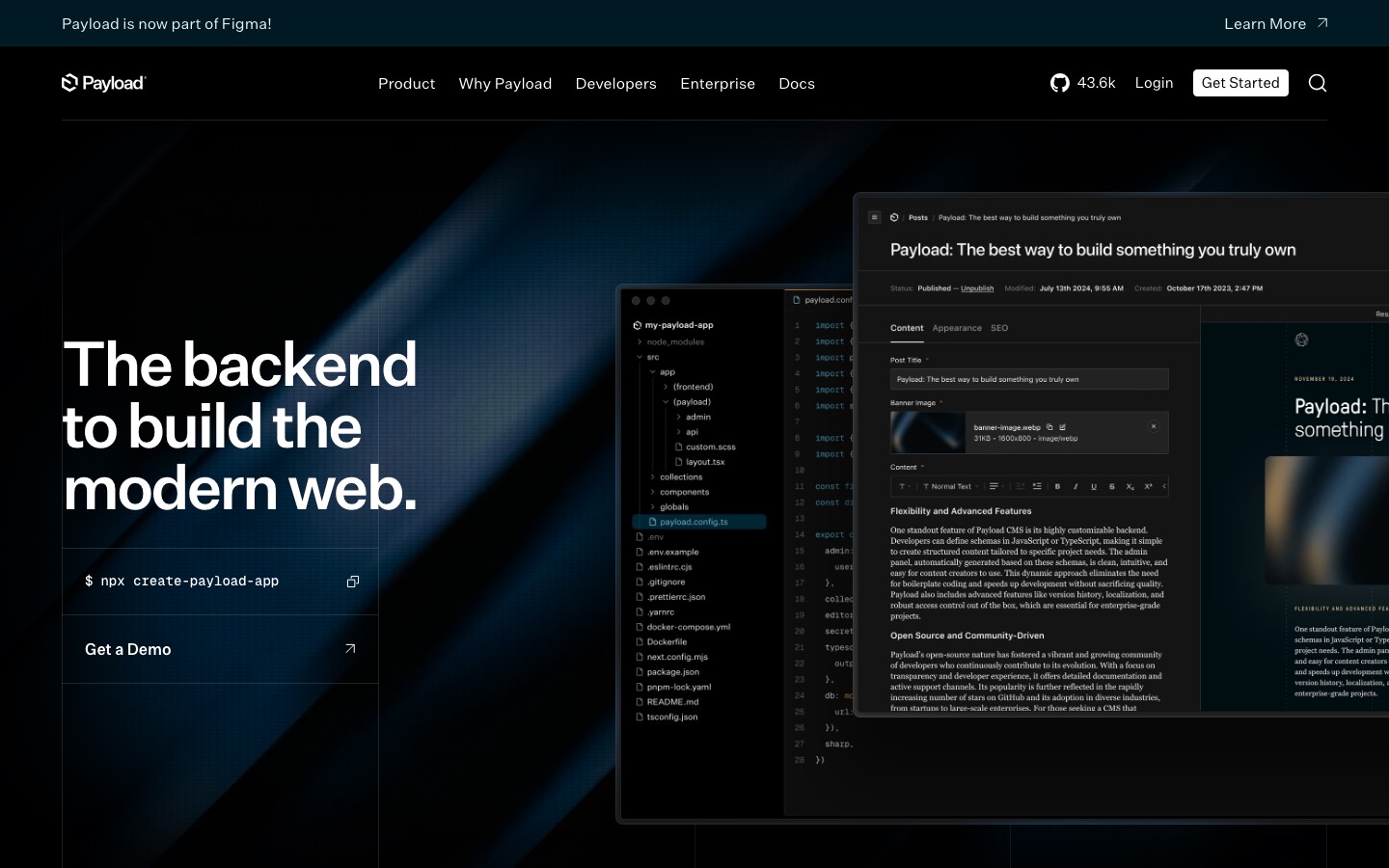Switch to the Appearance tab
Image resolution: width=1389 pixels, height=868 pixels.
tap(957, 328)
